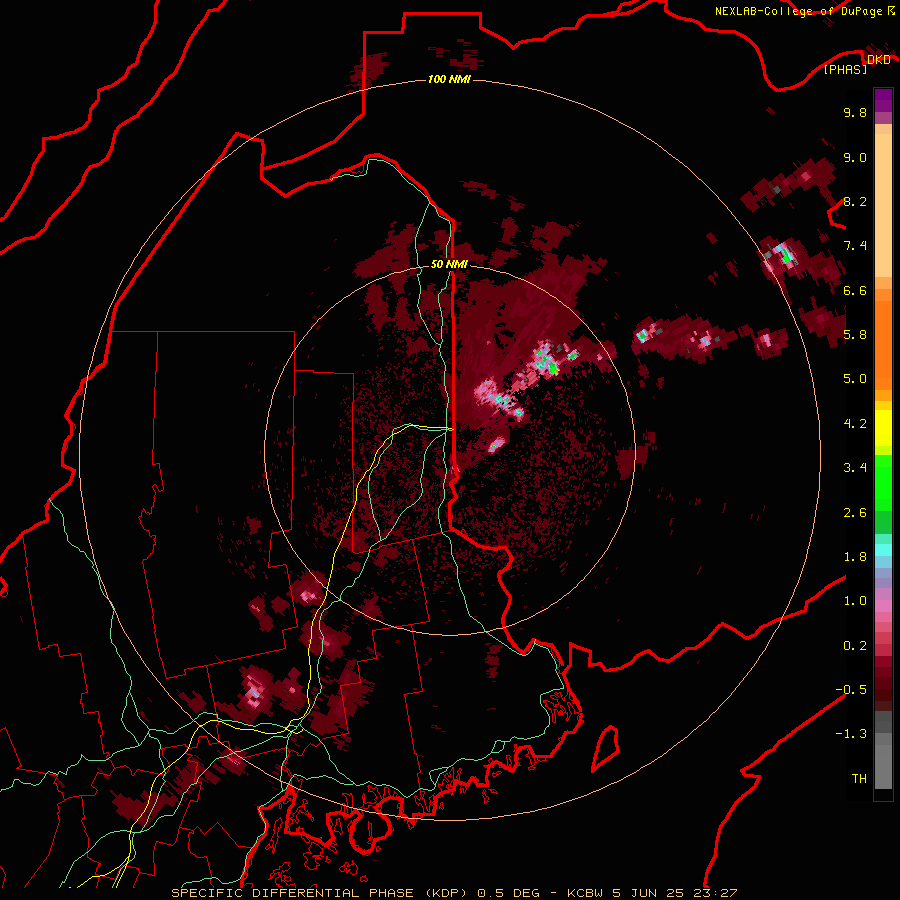The width and height of the screenshot is (900, 900).
Task: Click the 100 NMI range ring label
Action: (449, 79)
